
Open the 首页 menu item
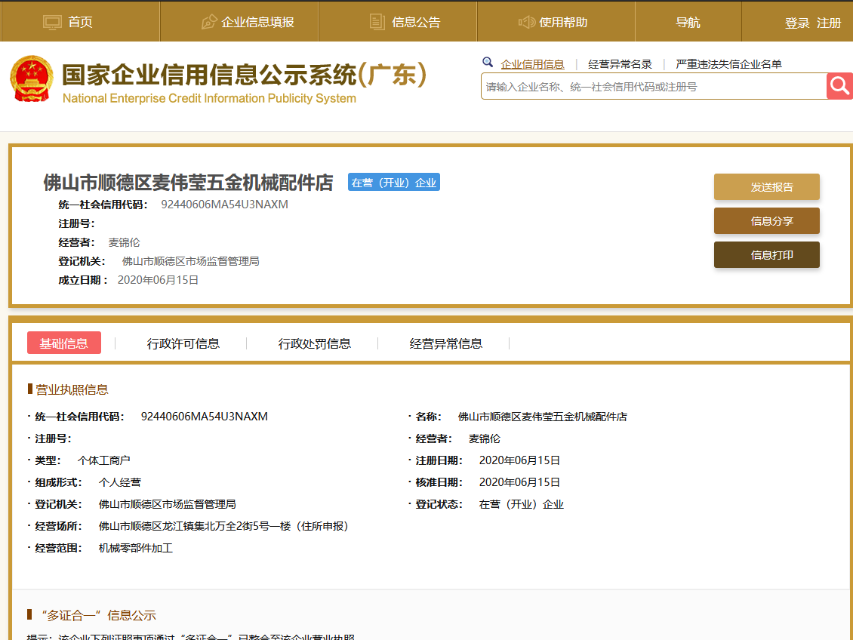80,22
